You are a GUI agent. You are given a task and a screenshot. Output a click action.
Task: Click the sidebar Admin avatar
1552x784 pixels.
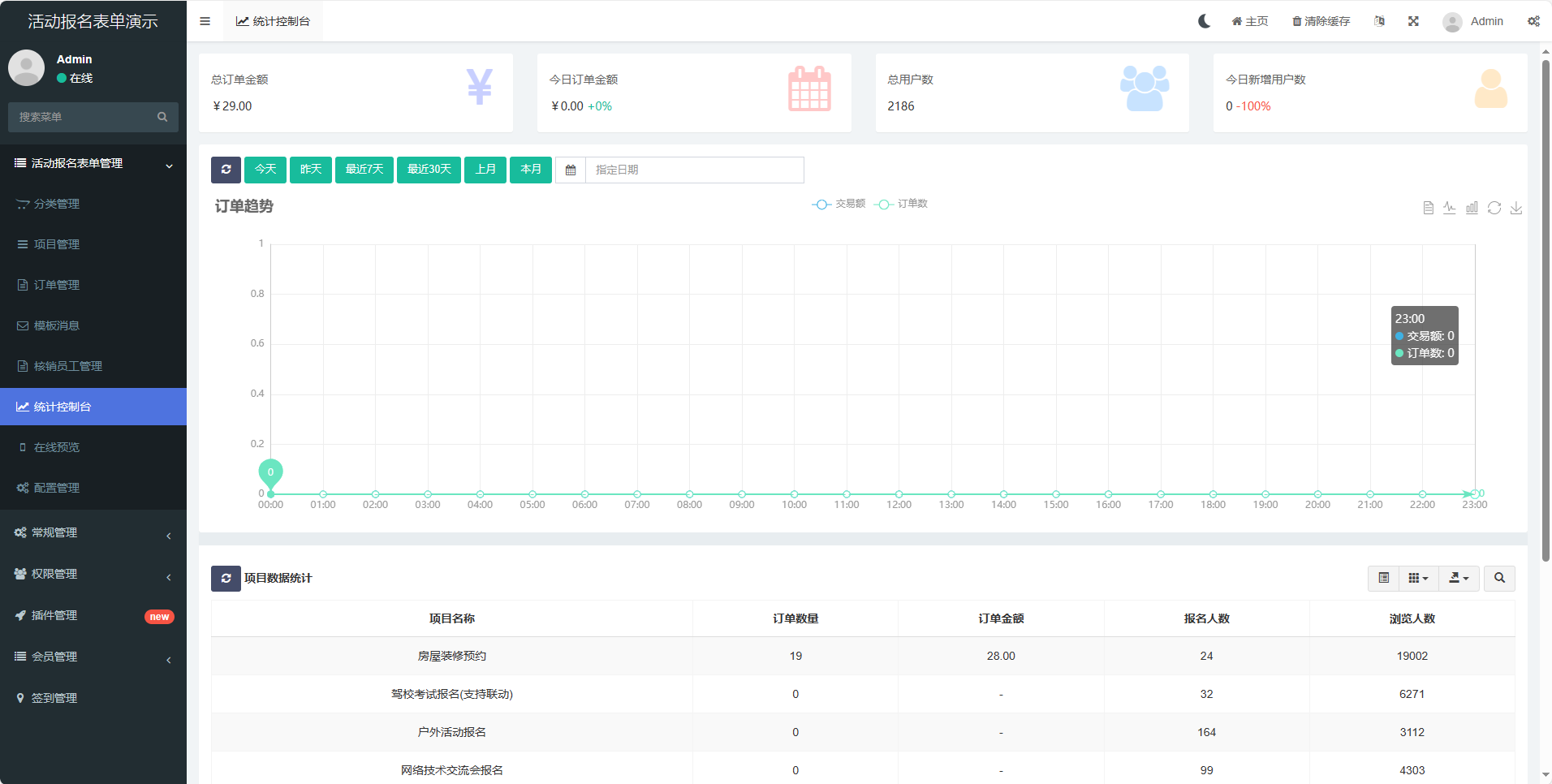pyautogui.click(x=26, y=67)
